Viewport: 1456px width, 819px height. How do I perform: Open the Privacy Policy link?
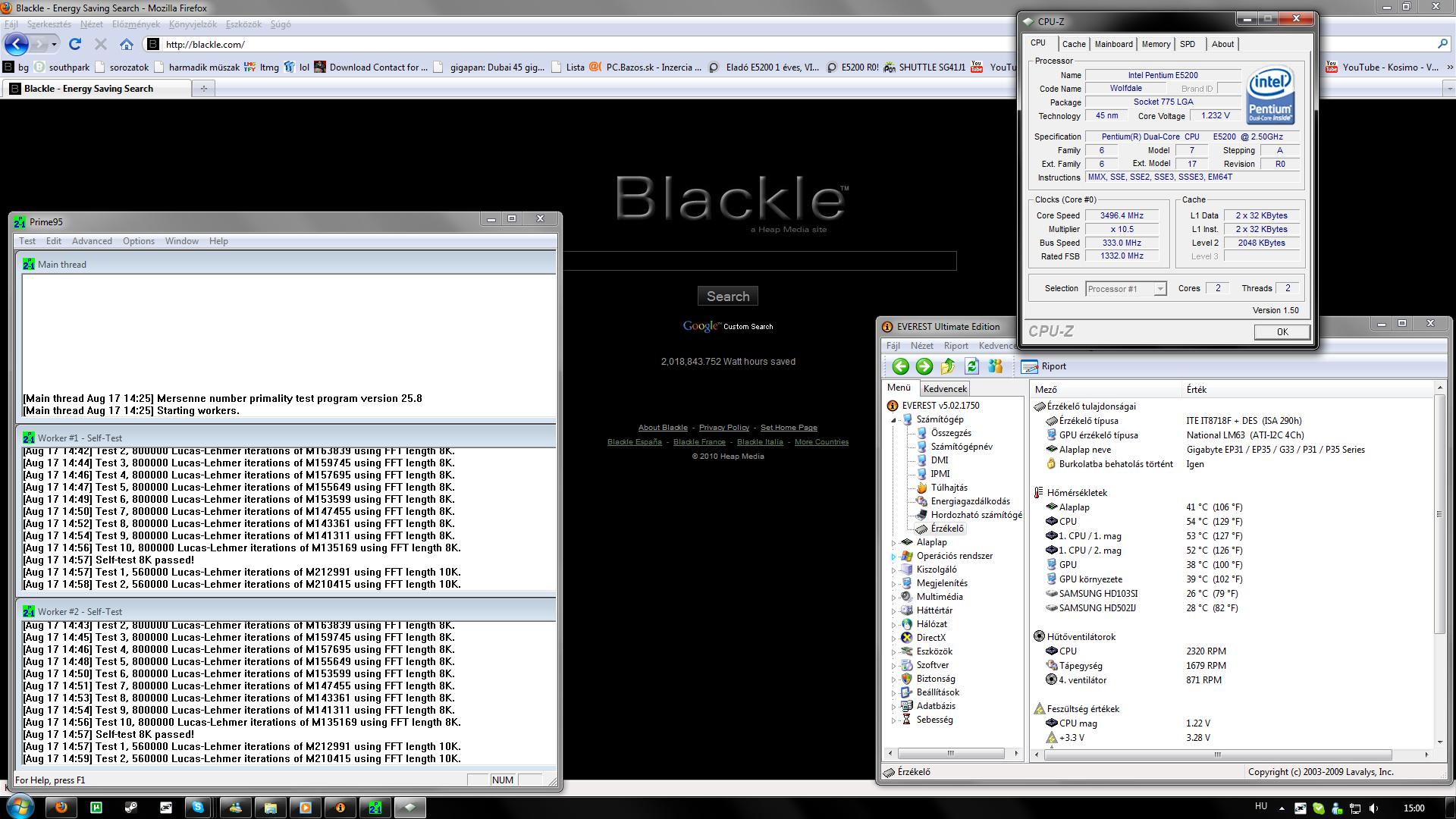tap(723, 428)
